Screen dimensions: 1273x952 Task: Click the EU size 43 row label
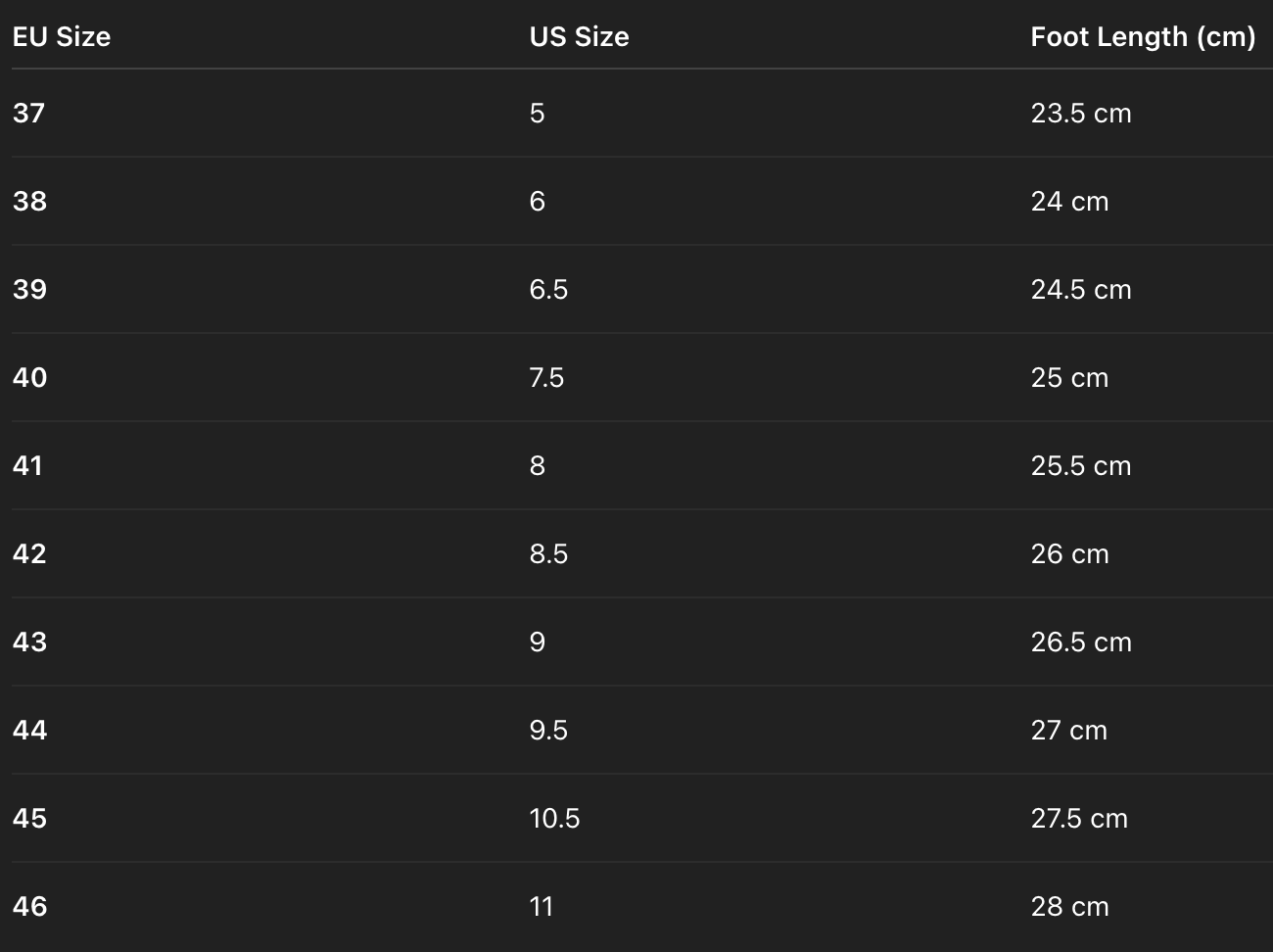[29, 643]
